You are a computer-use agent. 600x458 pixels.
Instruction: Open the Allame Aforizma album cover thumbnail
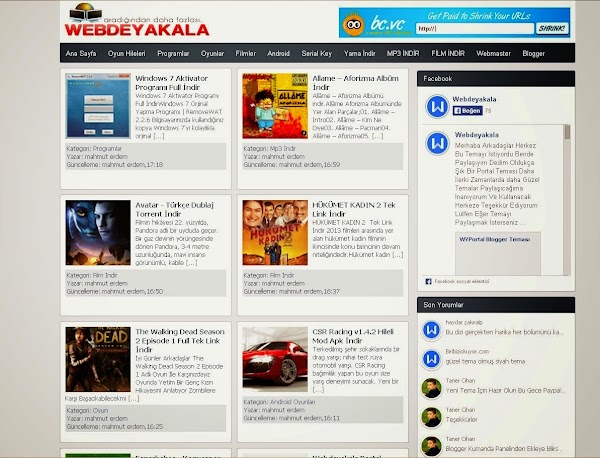point(275,106)
